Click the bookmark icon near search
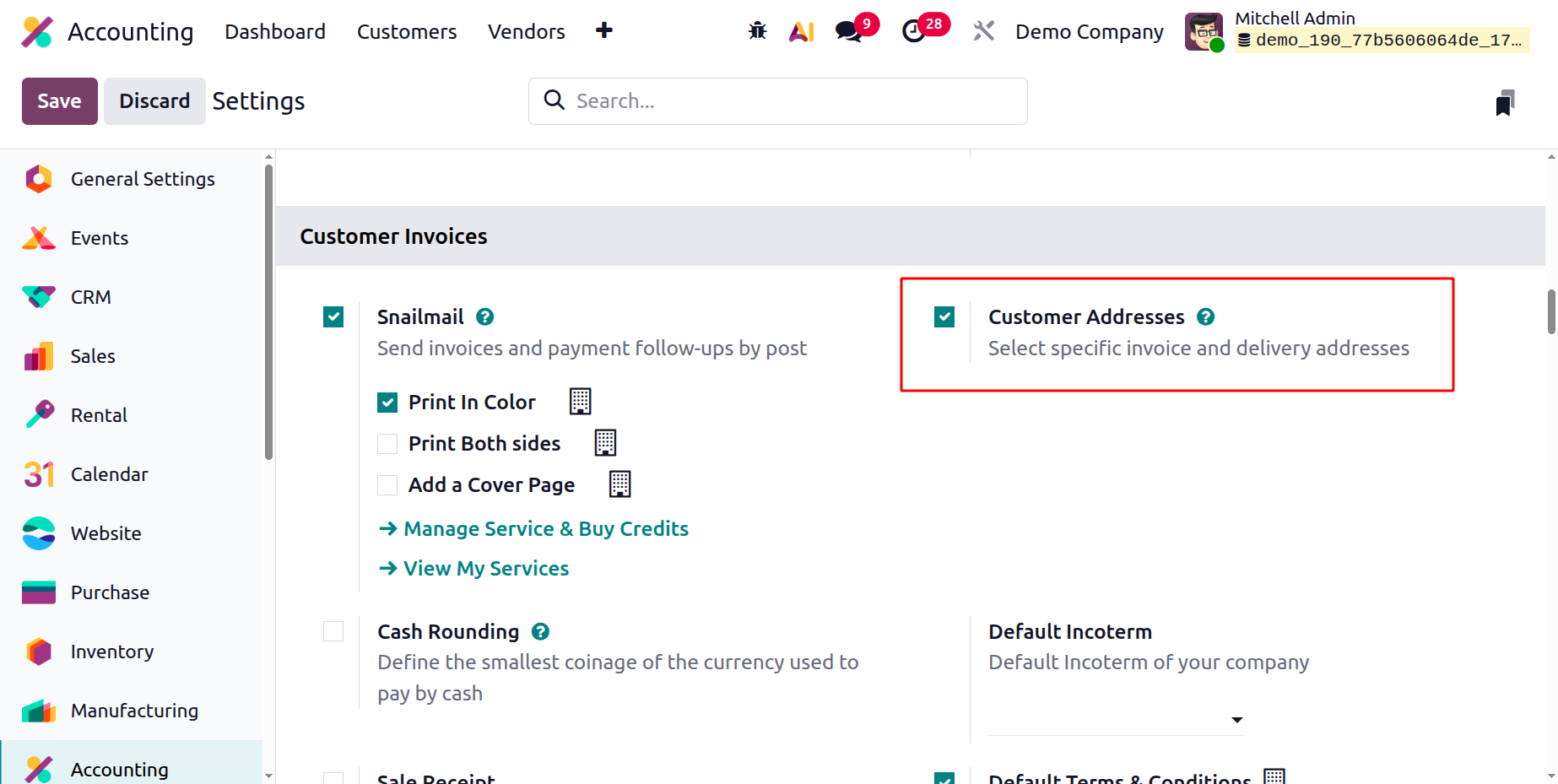The height and width of the screenshot is (784, 1558). (x=1505, y=102)
